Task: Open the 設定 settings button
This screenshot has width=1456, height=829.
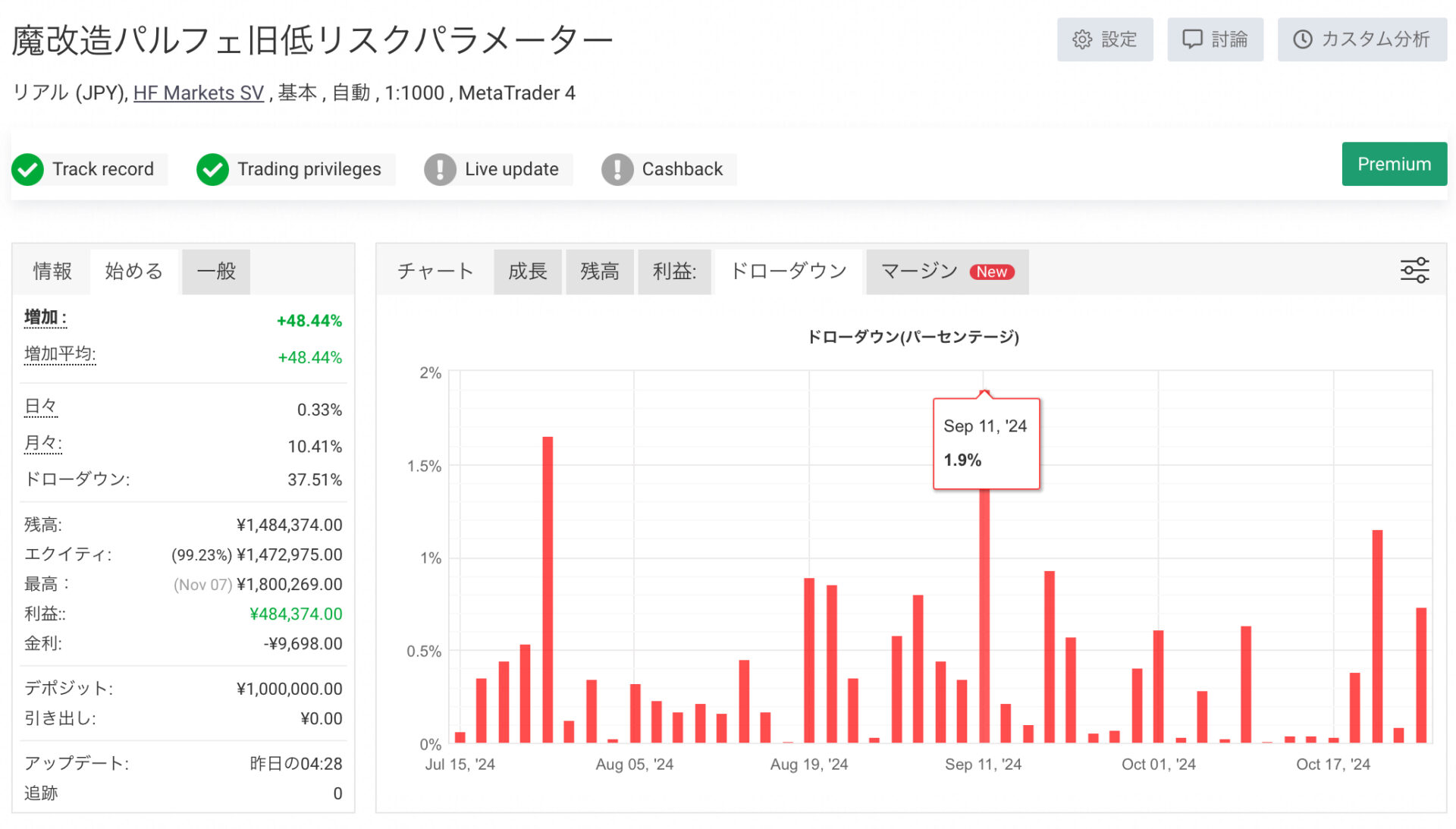Action: coord(1105,39)
